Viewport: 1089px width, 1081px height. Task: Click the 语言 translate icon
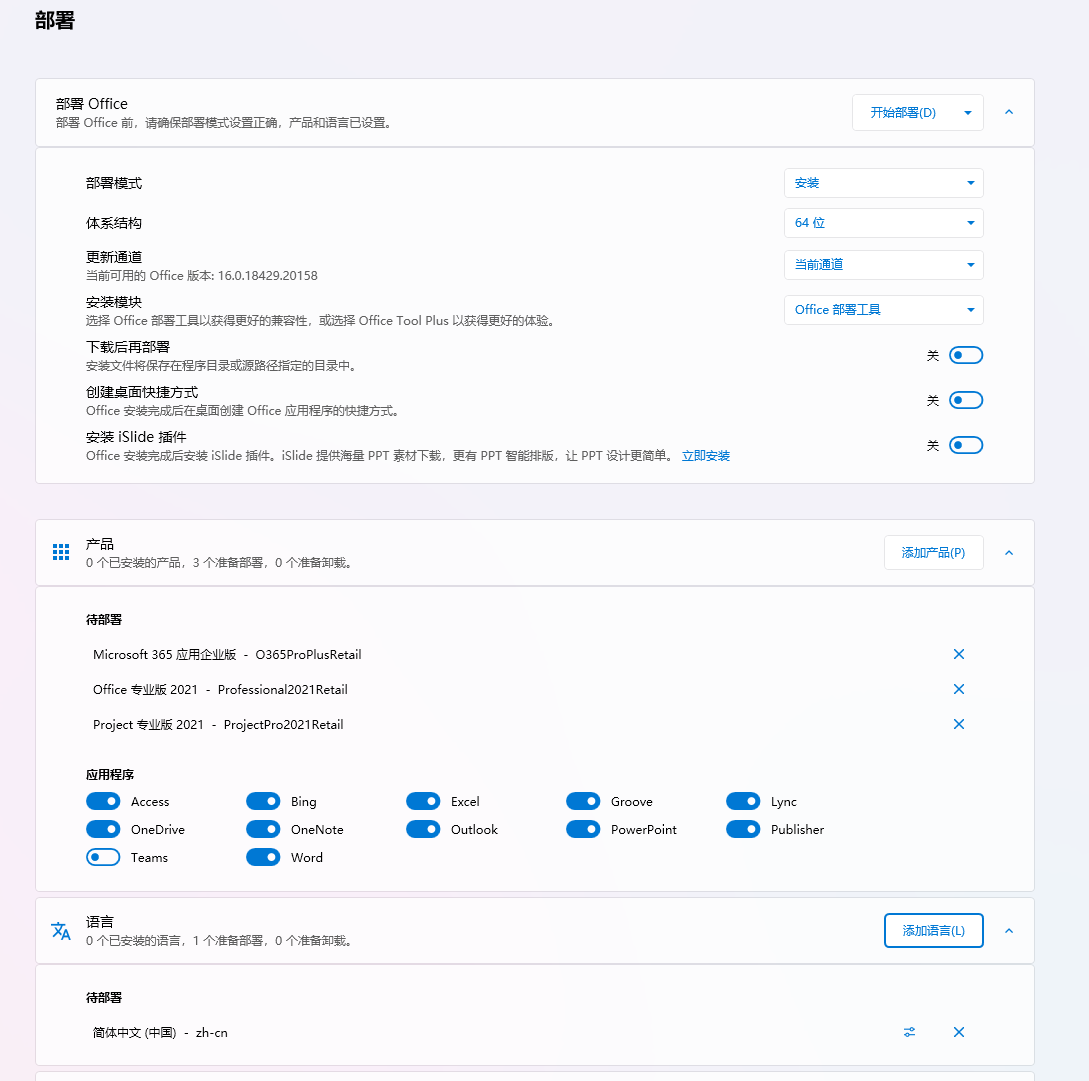(x=61, y=931)
